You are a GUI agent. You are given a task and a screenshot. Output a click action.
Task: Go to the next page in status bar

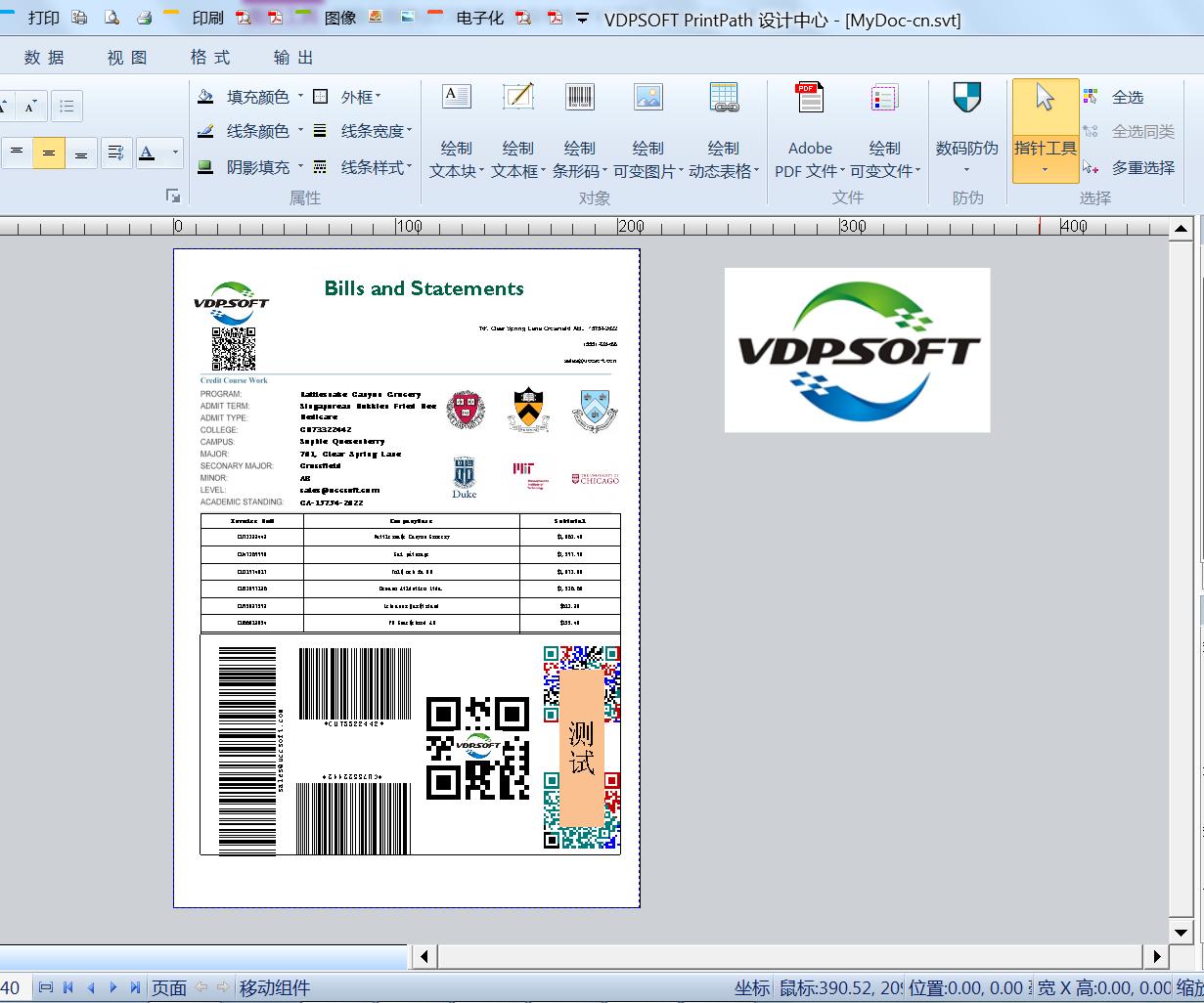pyautogui.click(x=113, y=987)
